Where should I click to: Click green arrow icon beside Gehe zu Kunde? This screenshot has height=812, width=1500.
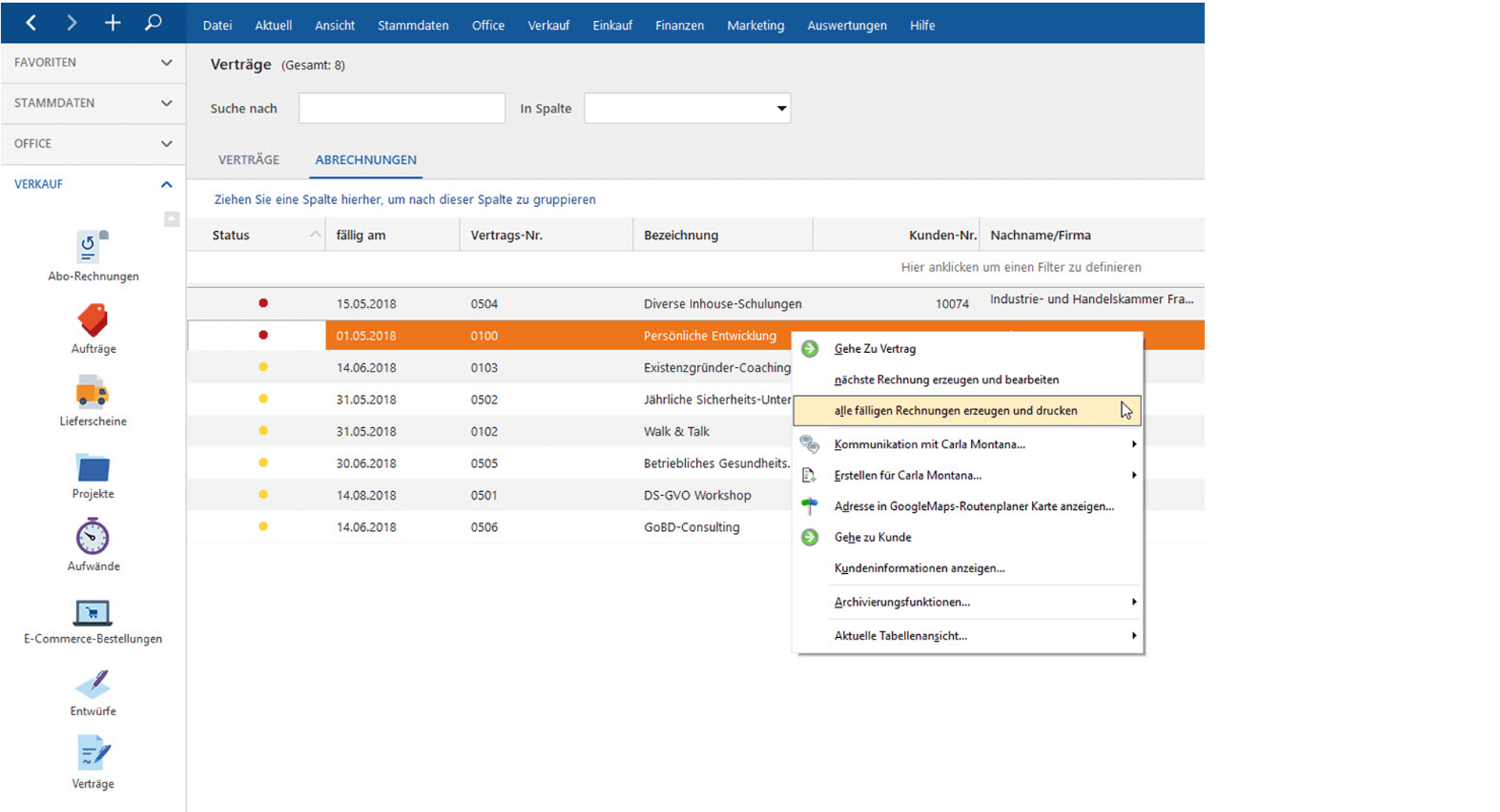(810, 537)
